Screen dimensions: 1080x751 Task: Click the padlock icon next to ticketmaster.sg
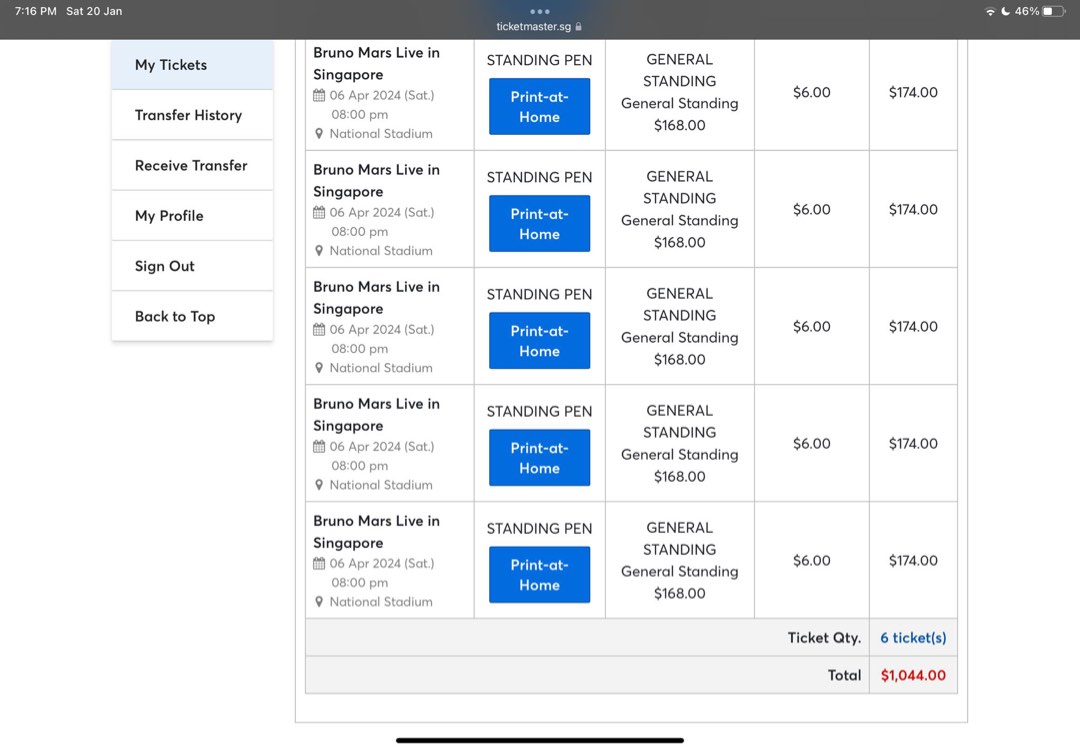click(x=579, y=27)
